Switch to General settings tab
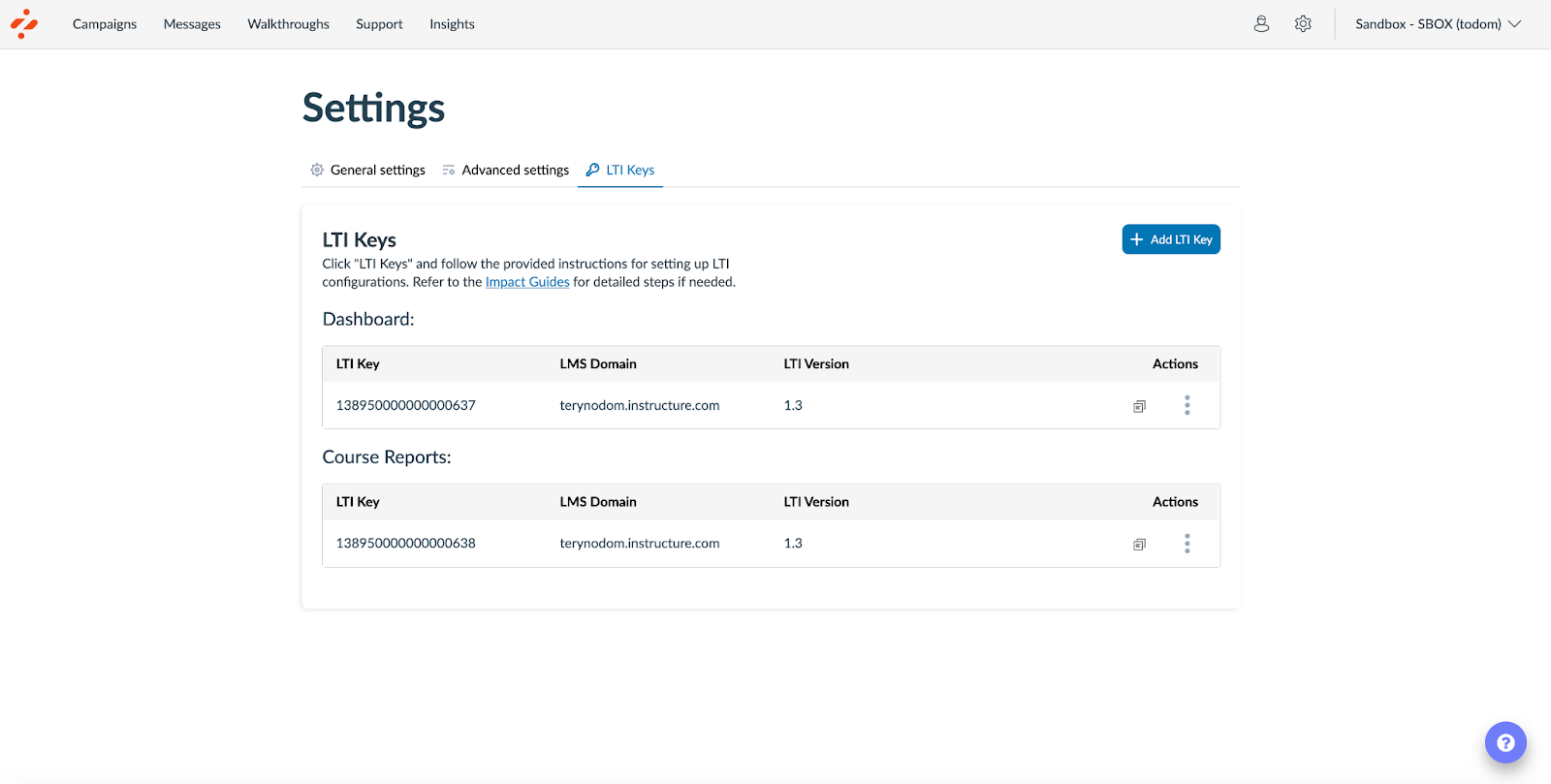 point(368,171)
